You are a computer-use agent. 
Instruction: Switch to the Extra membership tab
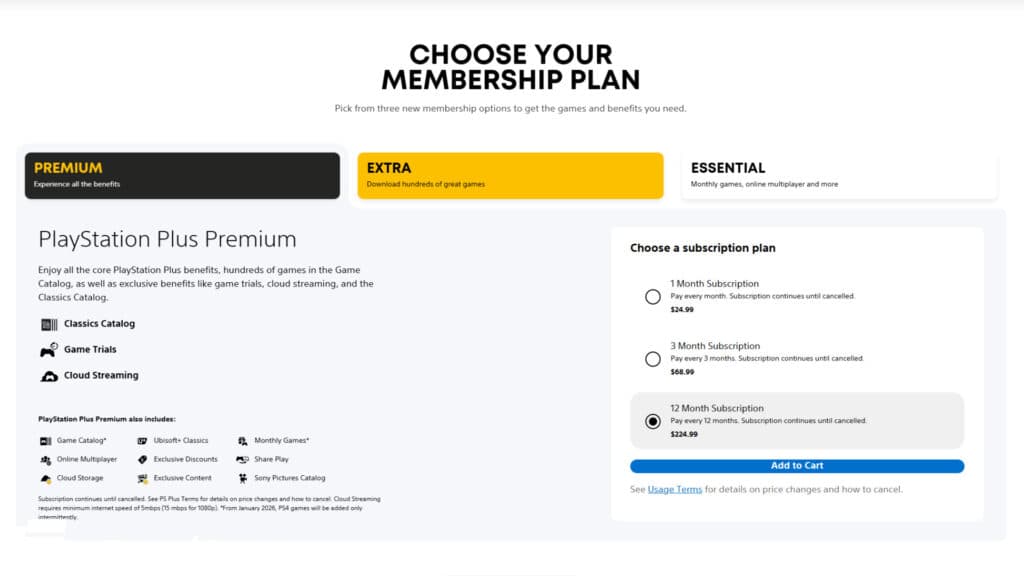510,175
